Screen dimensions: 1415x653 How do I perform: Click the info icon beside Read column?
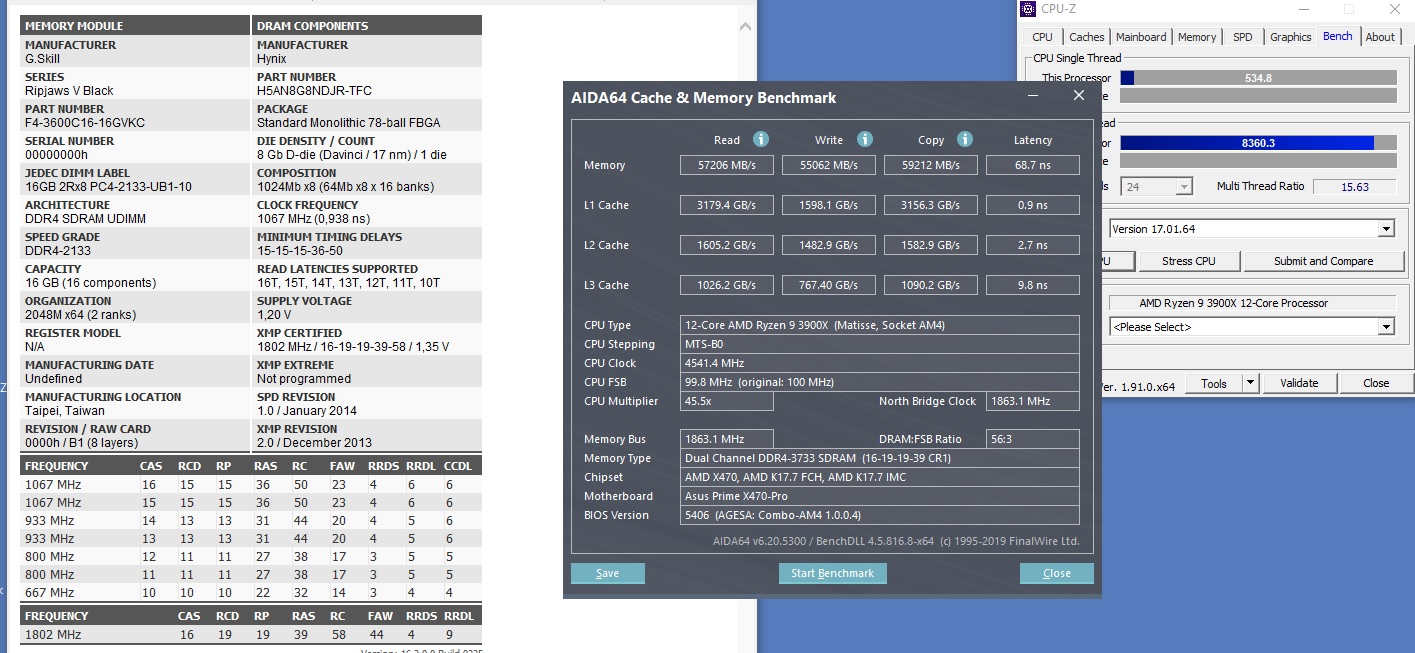761,139
